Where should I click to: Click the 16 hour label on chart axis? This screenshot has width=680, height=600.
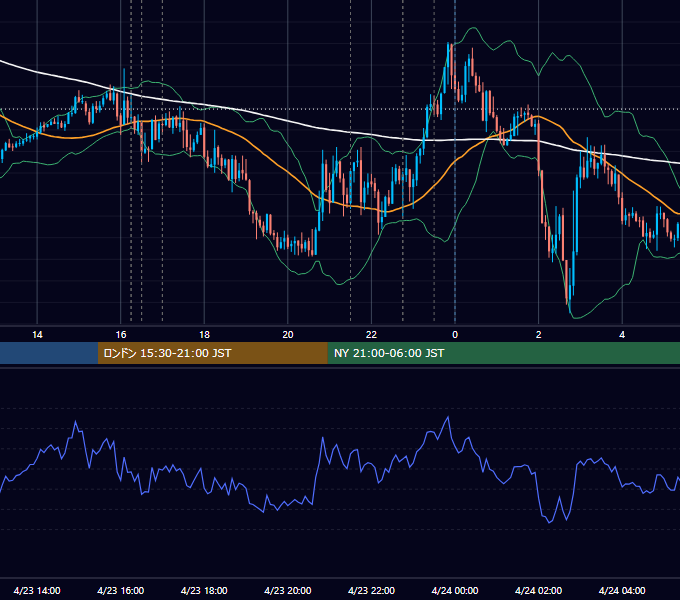coord(121,335)
